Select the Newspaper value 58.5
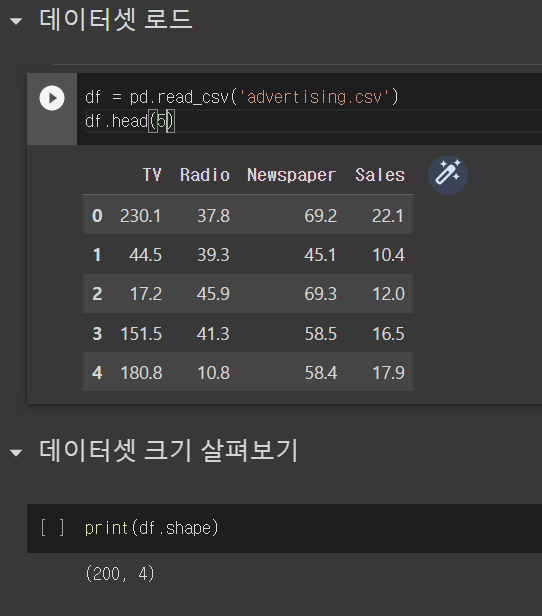The image size is (542, 616). click(321, 334)
